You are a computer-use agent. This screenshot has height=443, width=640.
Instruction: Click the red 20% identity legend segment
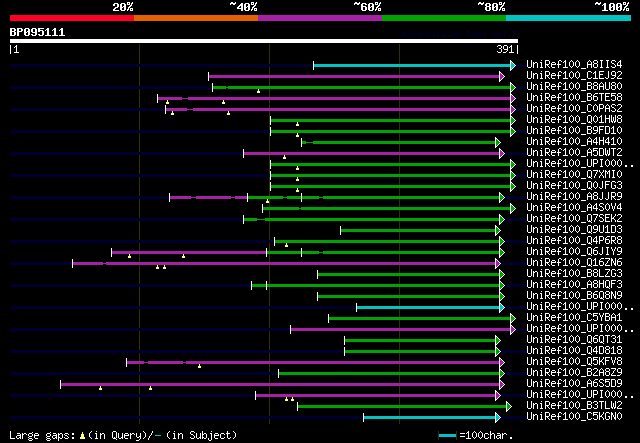pyautogui.click(x=72, y=18)
